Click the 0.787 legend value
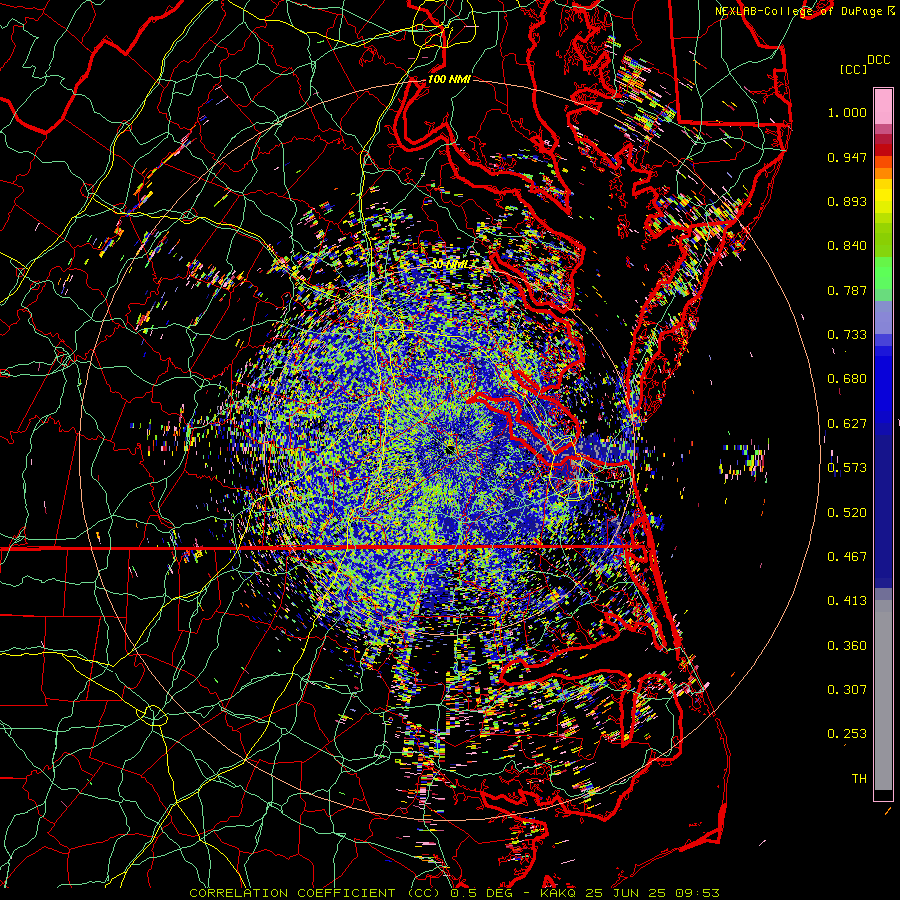The width and height of the screenshot is (900, 900). (x=847, y=290)
